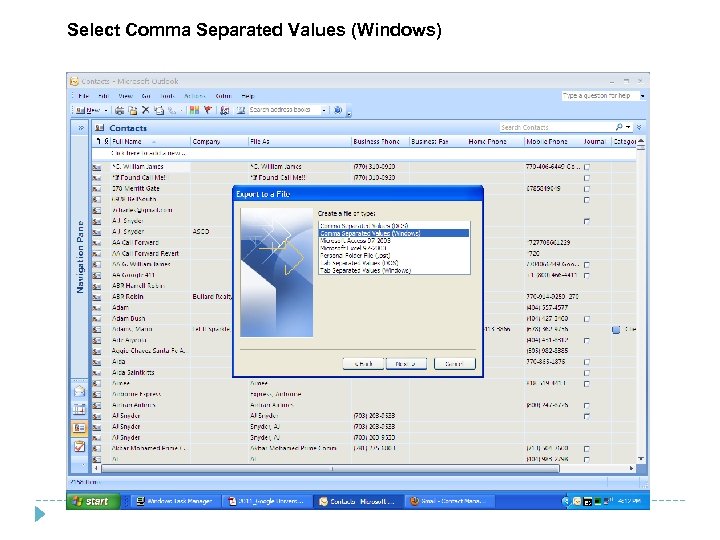Sort by the Full Name column header

pyautogui.click(x=150, y=141)
